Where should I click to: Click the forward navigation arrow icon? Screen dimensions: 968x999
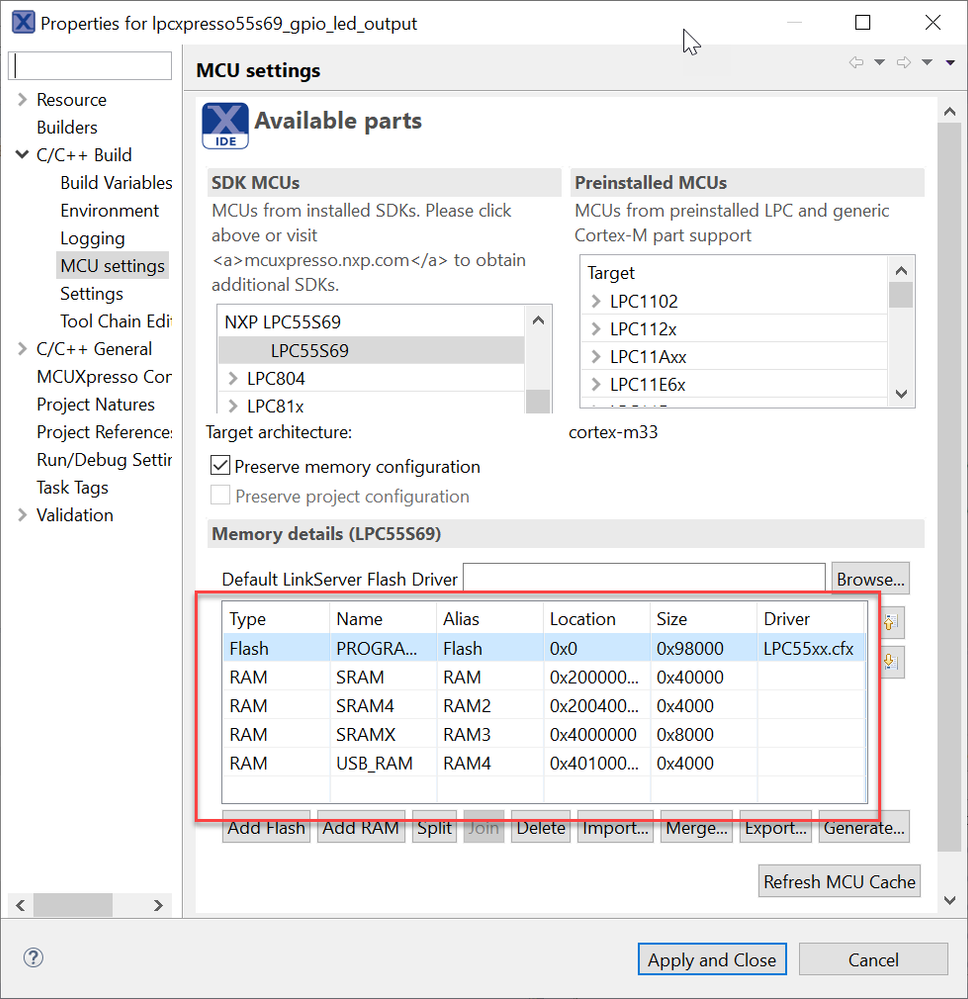pos(903,62)
